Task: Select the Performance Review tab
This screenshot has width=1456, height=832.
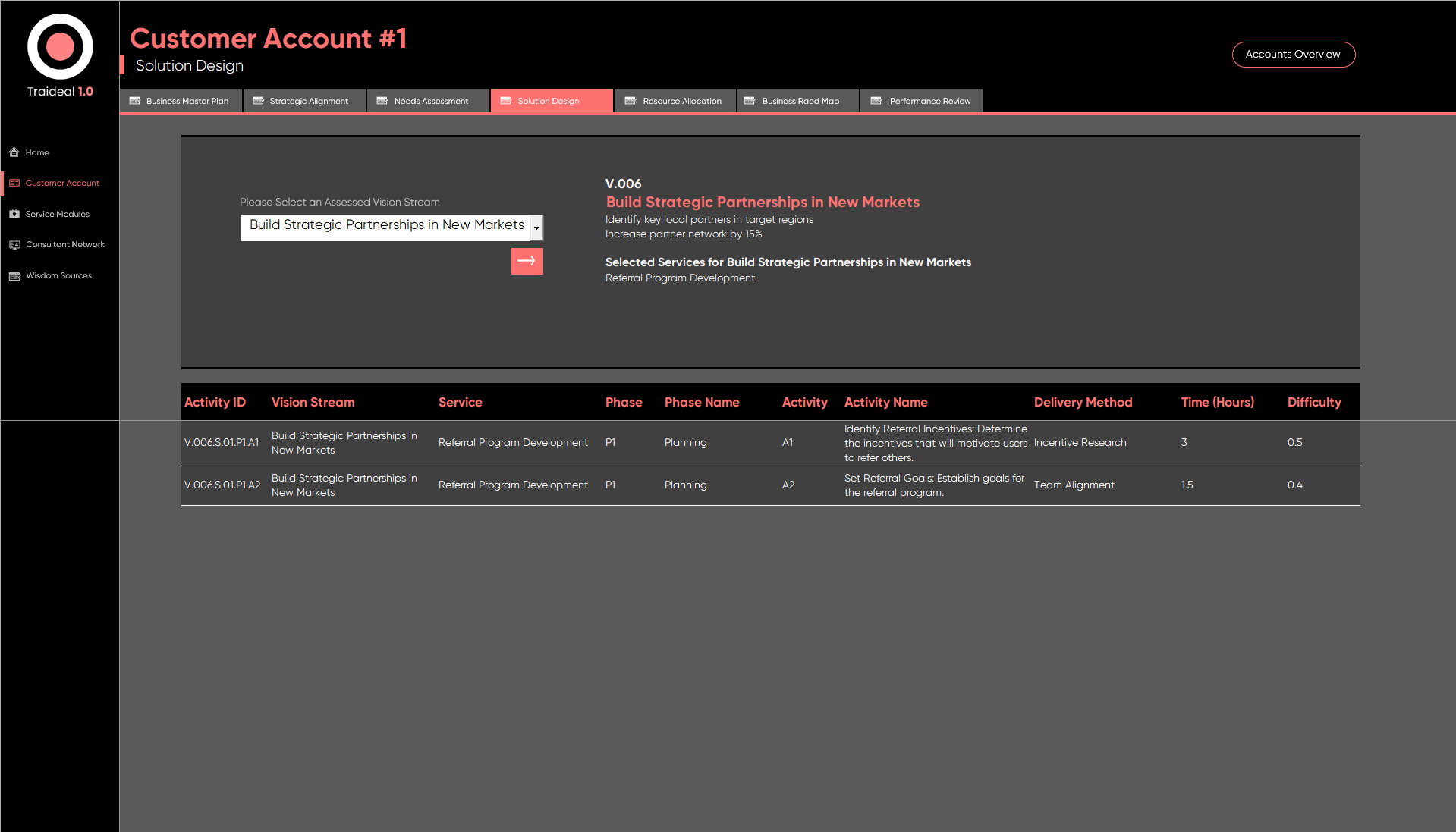Action: coord(921,101)
